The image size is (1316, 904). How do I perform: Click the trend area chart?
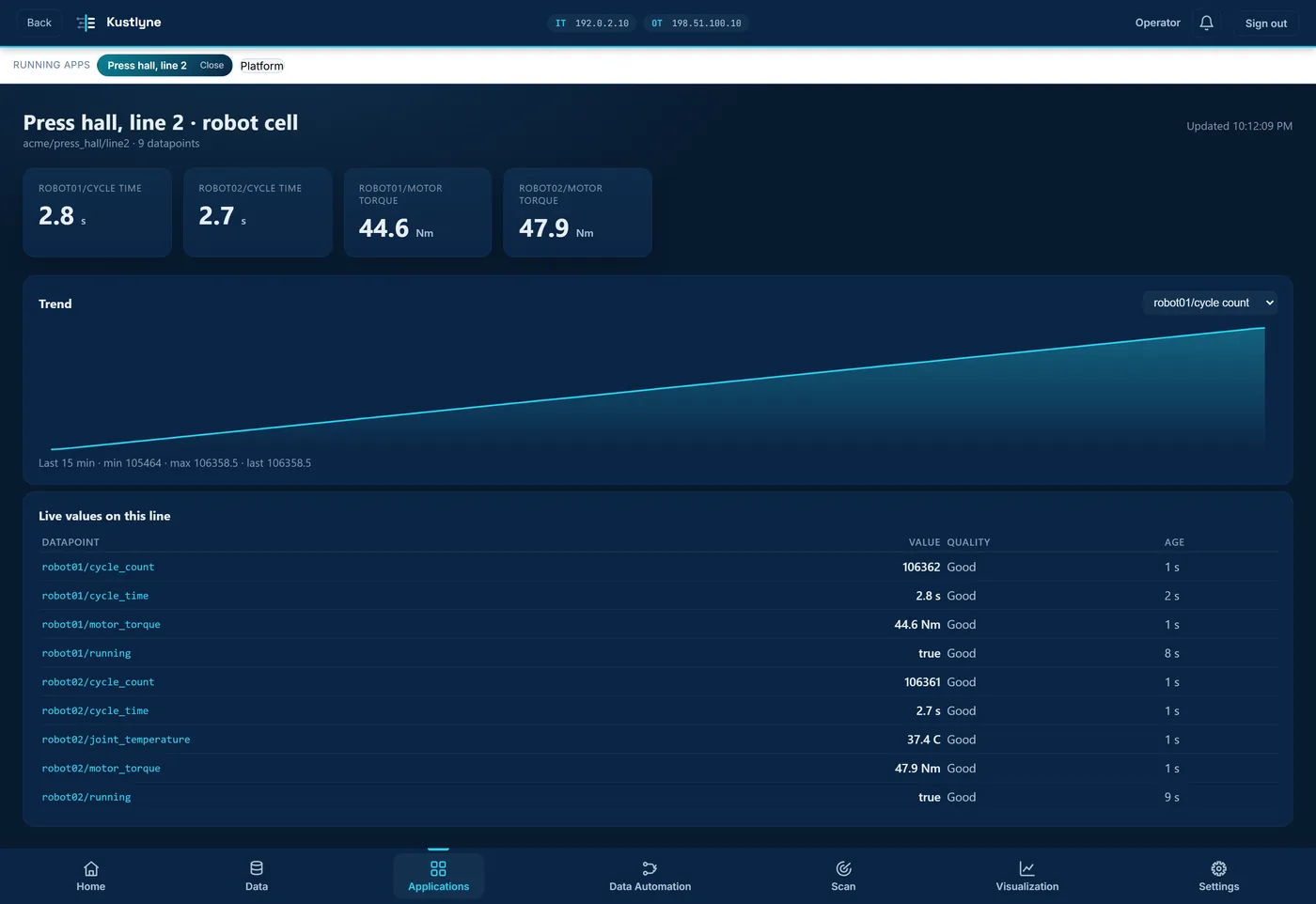658,387
